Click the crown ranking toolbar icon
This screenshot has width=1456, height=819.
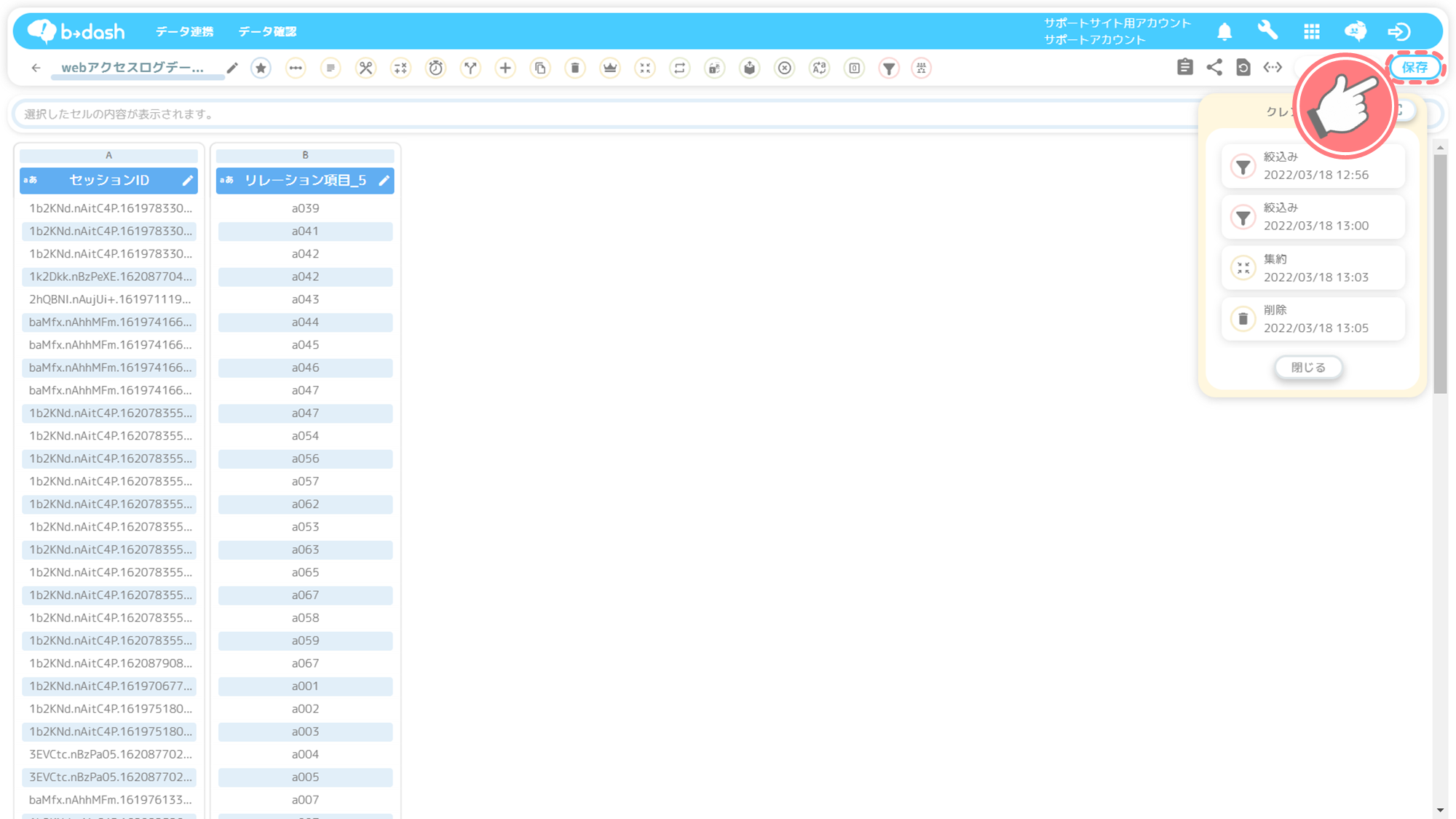(610, 68)
